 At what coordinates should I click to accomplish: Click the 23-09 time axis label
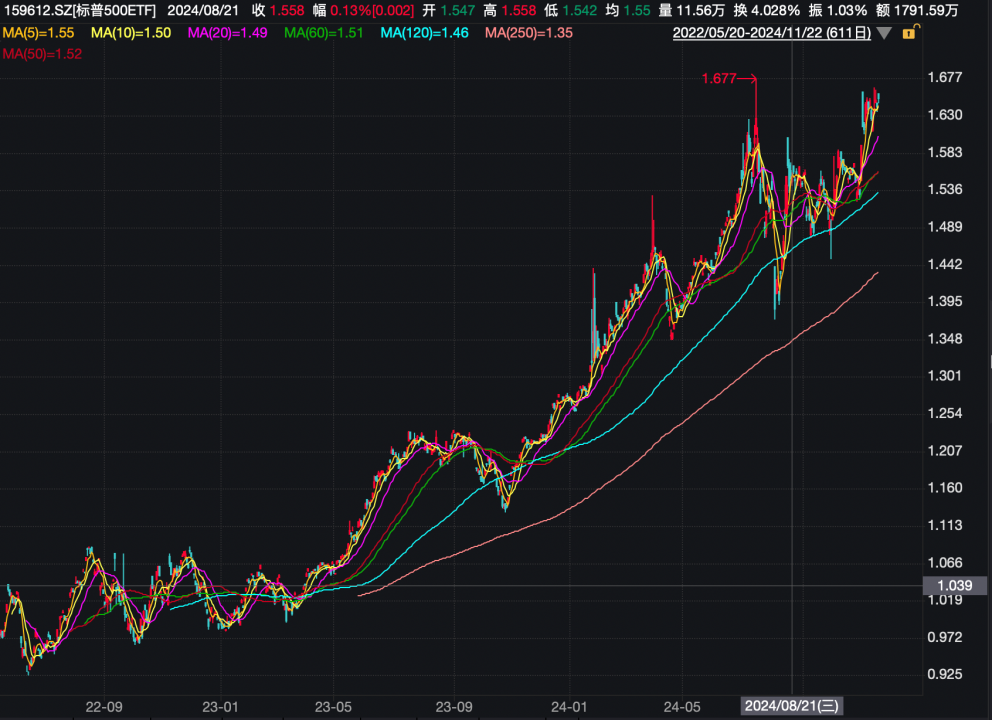pyautogui.click(x=454, y=707)
